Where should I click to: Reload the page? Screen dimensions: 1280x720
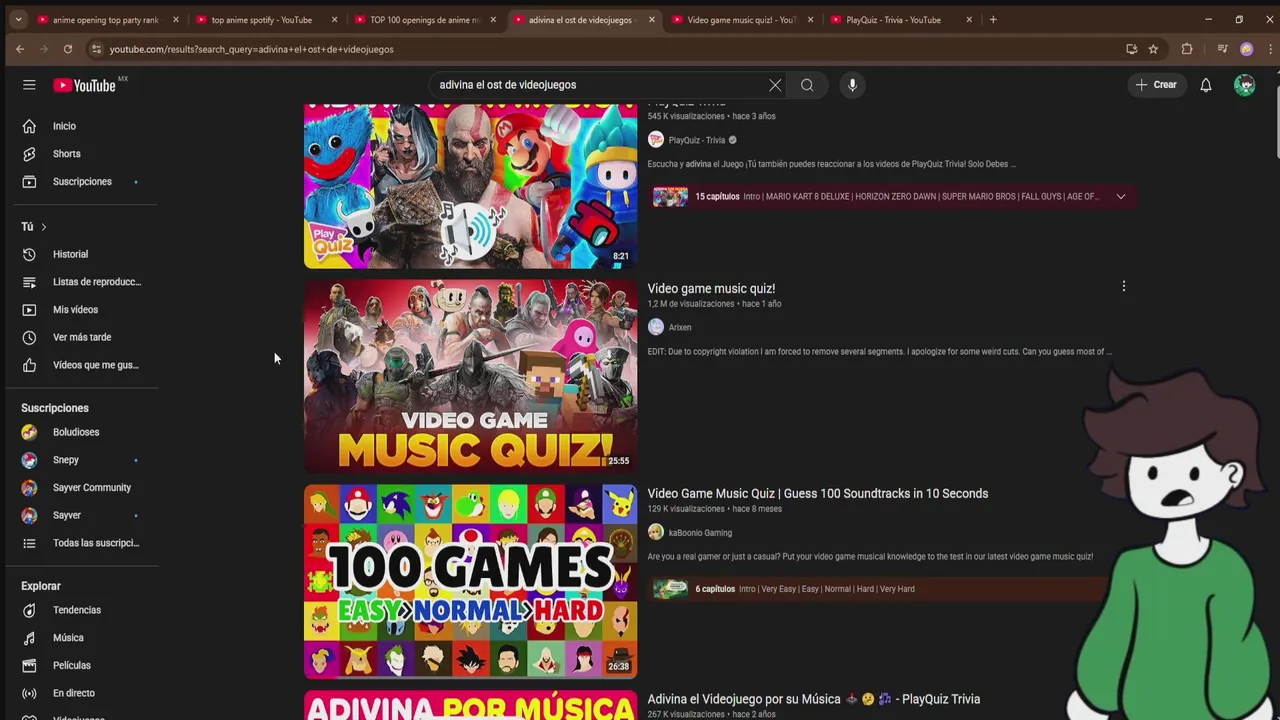pyautogui.click(x=68, y=49)
